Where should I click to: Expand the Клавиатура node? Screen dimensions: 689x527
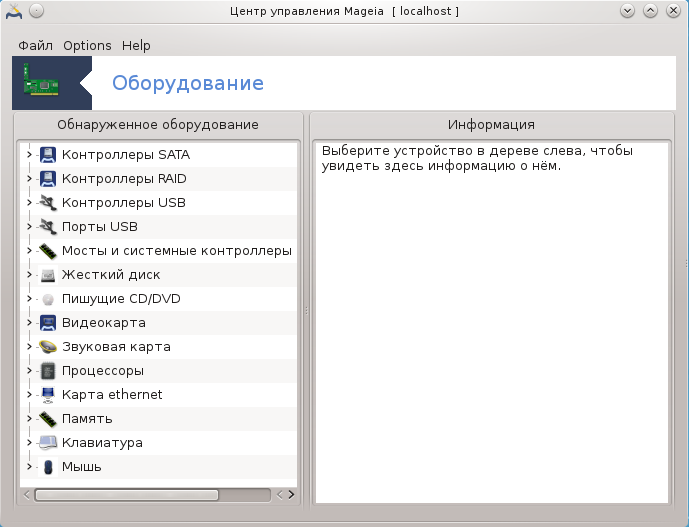point(29,443)
